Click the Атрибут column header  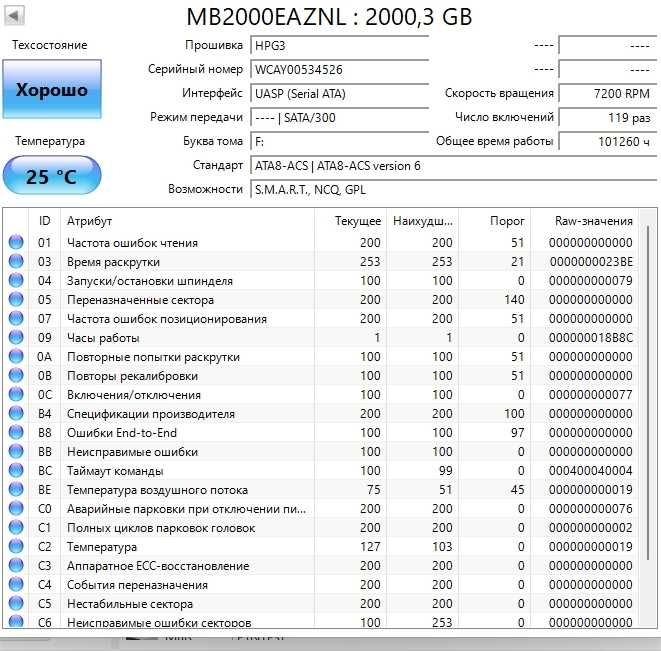tap(188, 221)
